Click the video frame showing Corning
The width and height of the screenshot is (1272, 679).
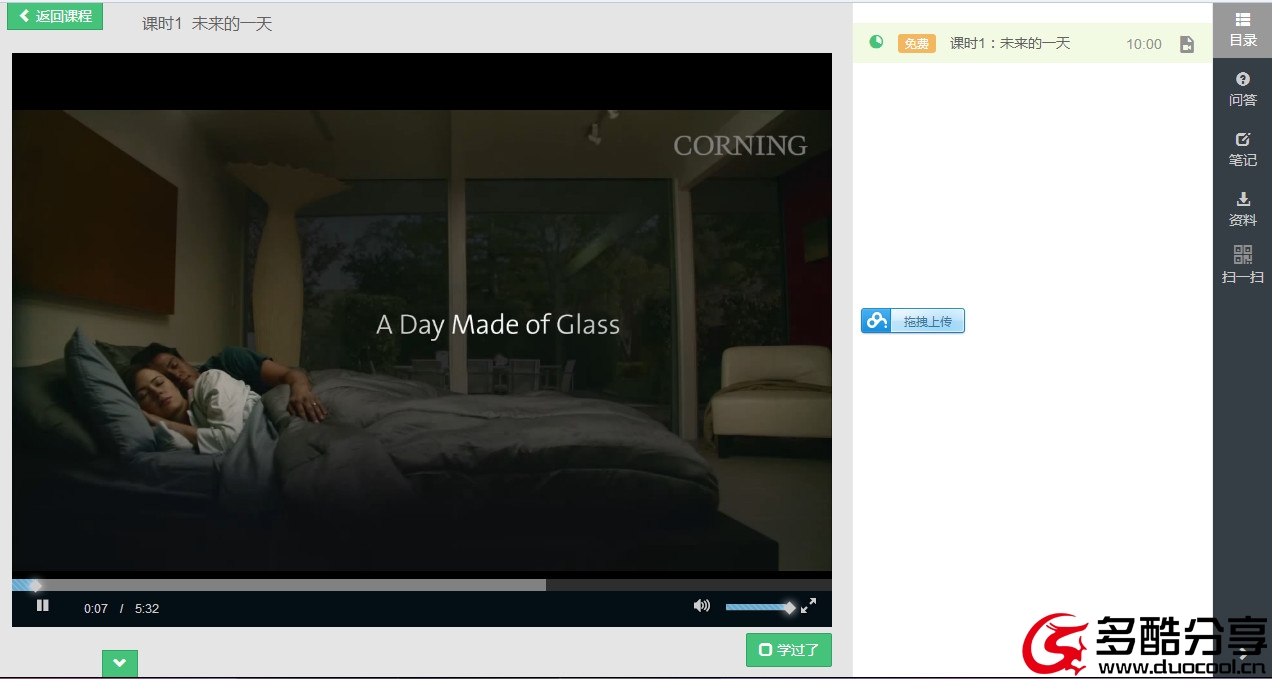pos(422,340)
